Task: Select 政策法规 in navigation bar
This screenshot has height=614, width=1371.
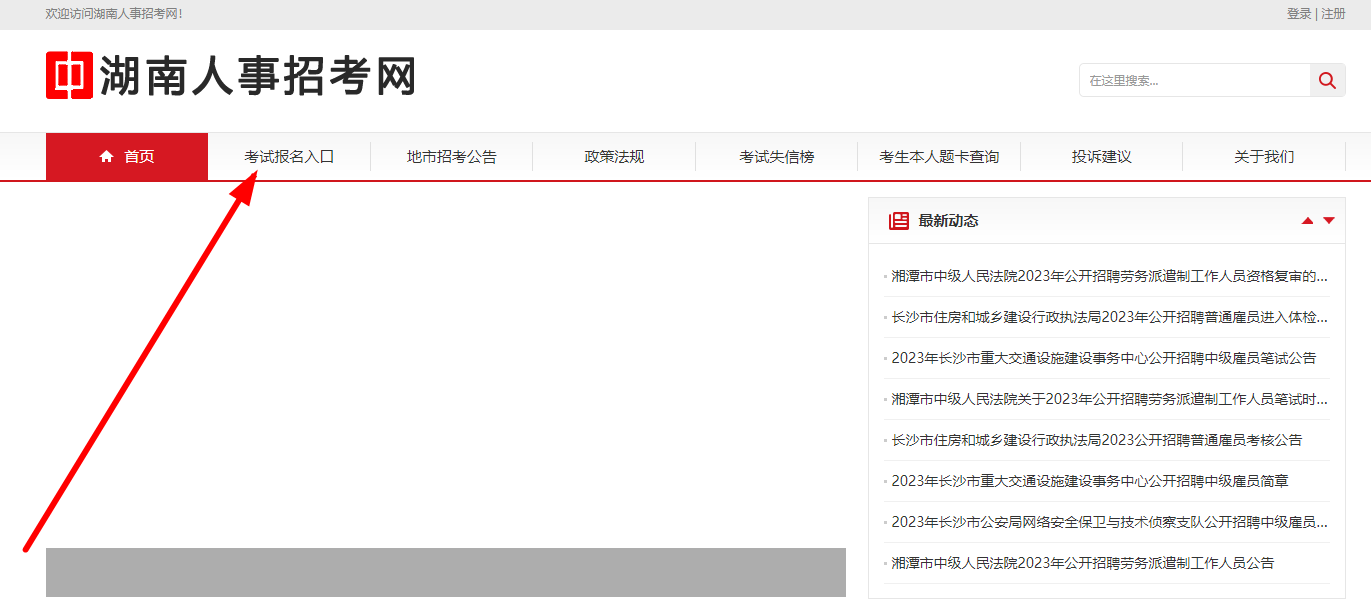Action: [614, 157]
